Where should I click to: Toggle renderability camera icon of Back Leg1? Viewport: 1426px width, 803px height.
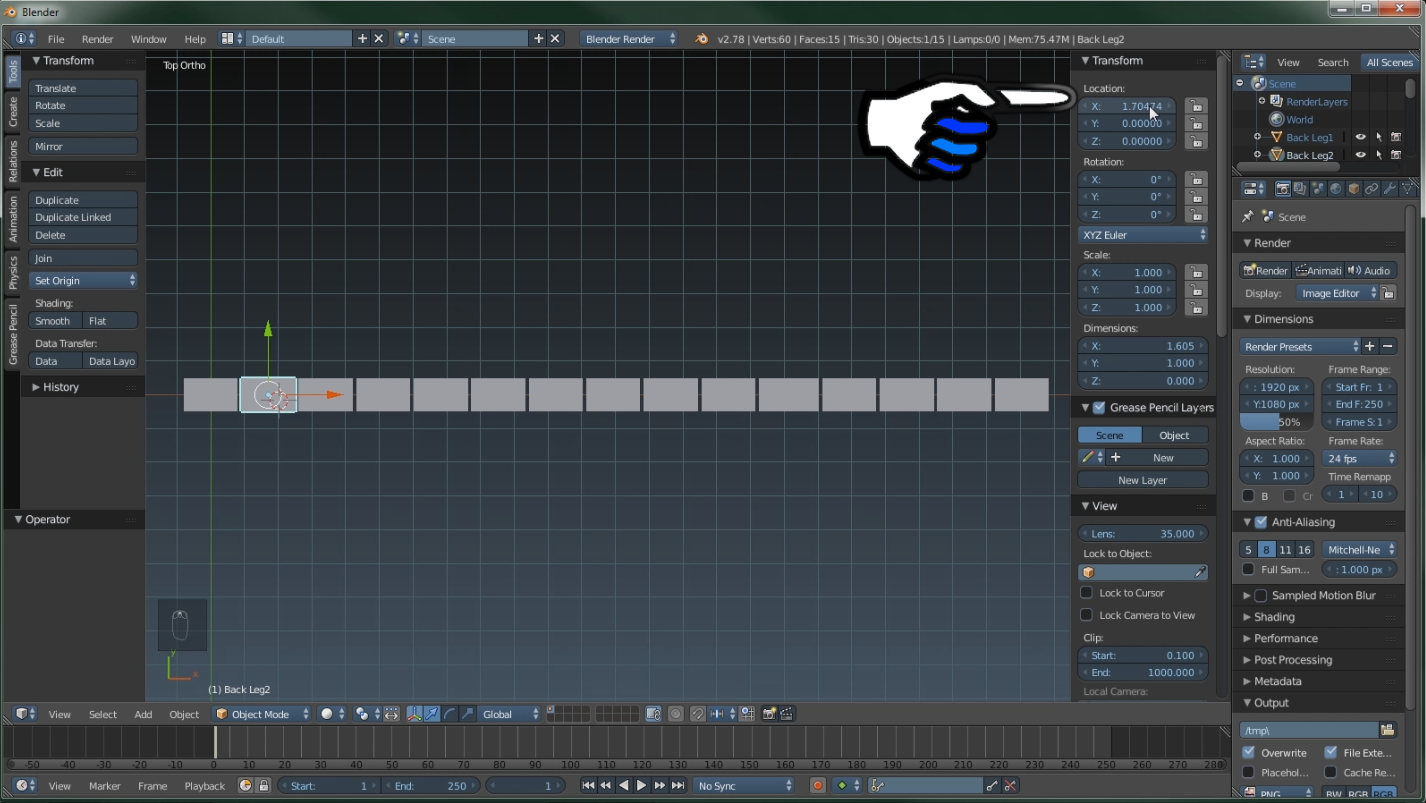click(1396, 137)
